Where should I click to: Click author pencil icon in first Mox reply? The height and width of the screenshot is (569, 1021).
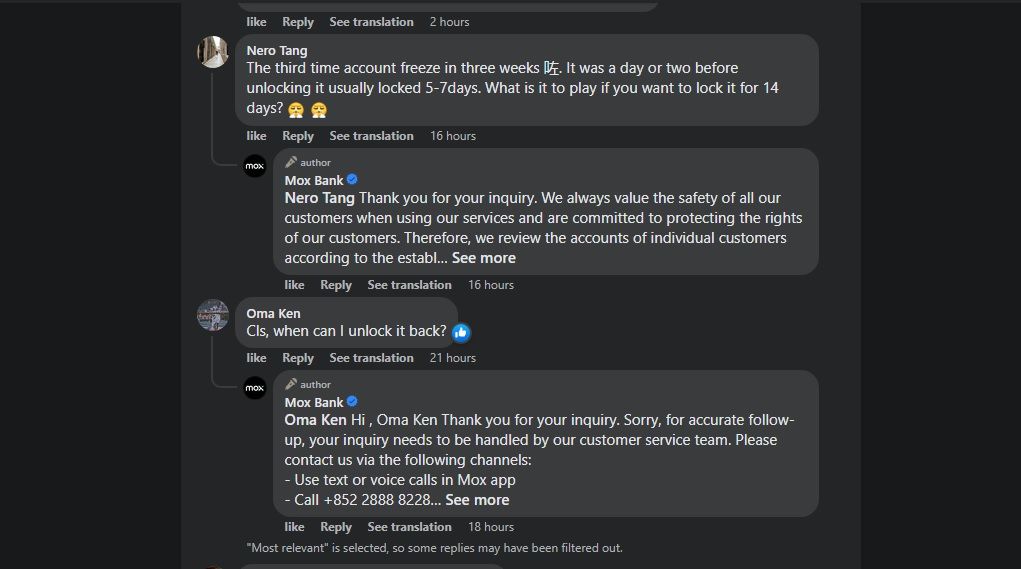(x=291, y=162)
